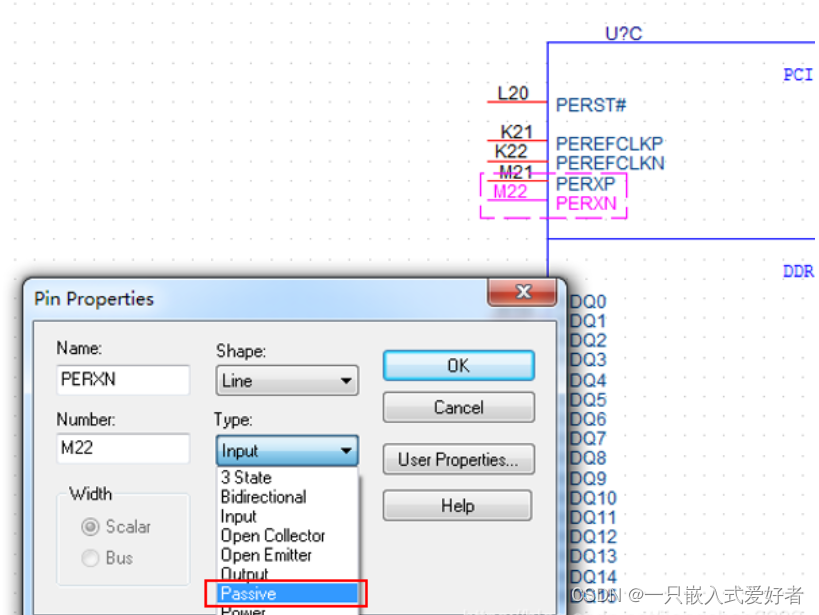
Task: Select the Scalar width radio button
Action: tap(91, 526)
